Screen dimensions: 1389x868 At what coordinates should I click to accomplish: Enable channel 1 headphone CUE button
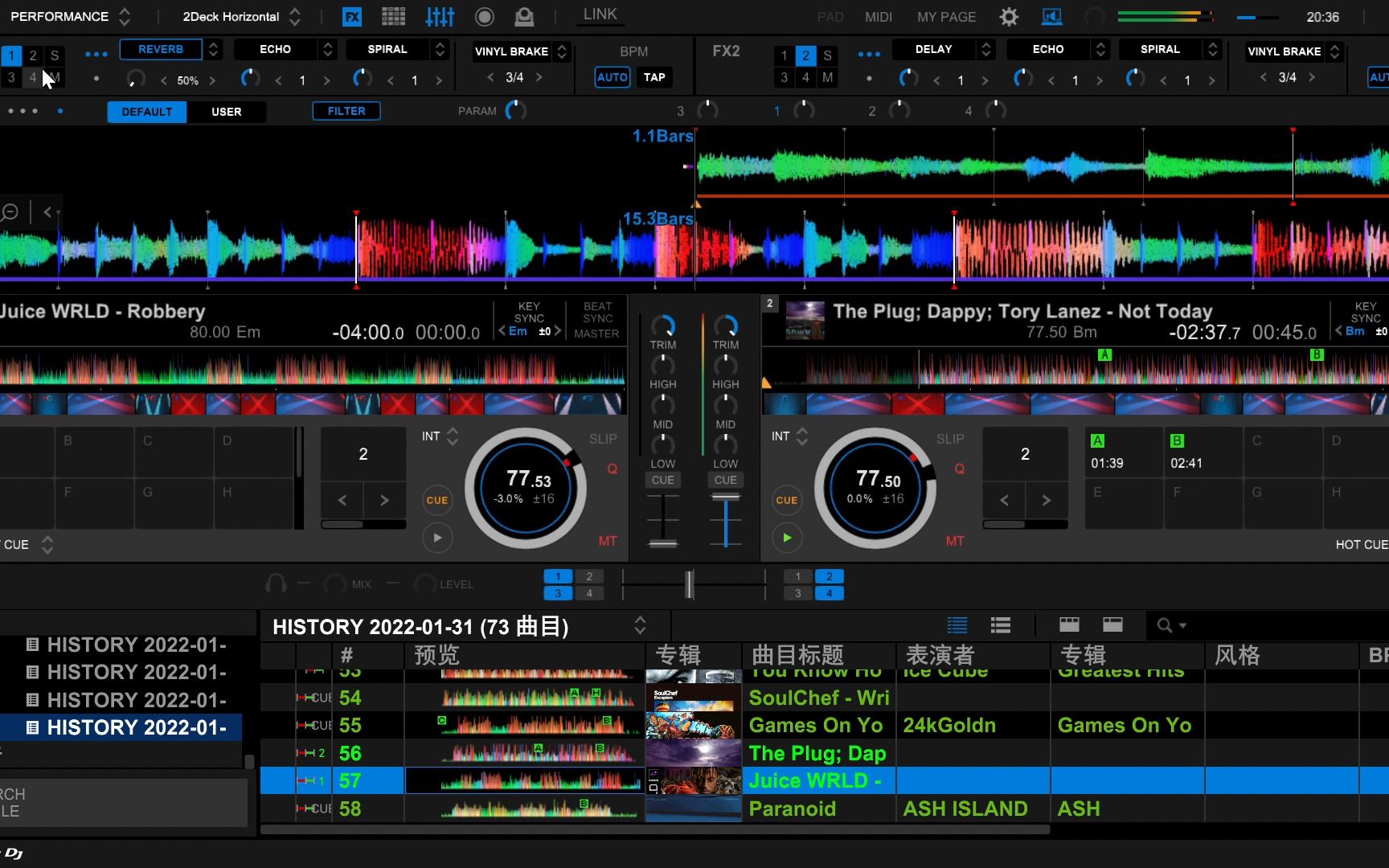[x=663, y=480]
